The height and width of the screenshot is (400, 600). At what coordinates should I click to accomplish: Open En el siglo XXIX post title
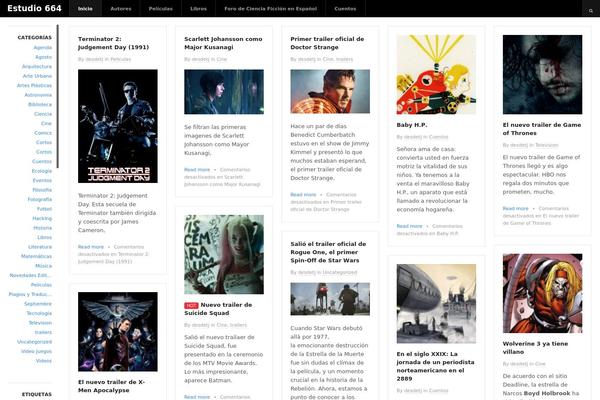(x=435, y=366)
